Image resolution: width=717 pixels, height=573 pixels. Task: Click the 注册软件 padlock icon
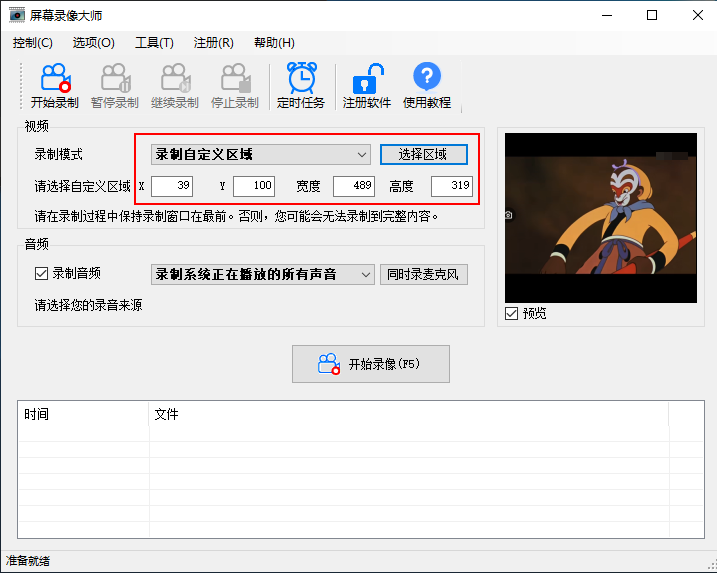click(367, 79)
